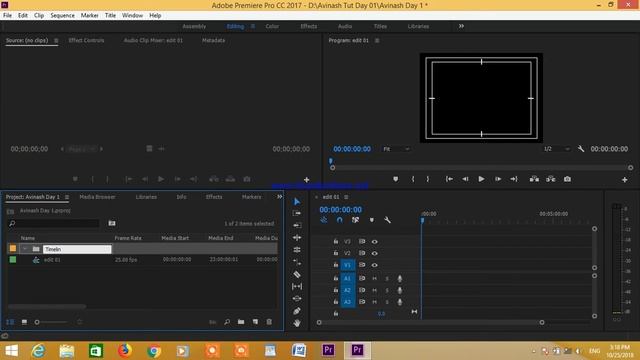Image resolution: width=640 pixels, height=360 pixels.
Task: Select the Selection tool arrow
Action: [x=297, y=202]
